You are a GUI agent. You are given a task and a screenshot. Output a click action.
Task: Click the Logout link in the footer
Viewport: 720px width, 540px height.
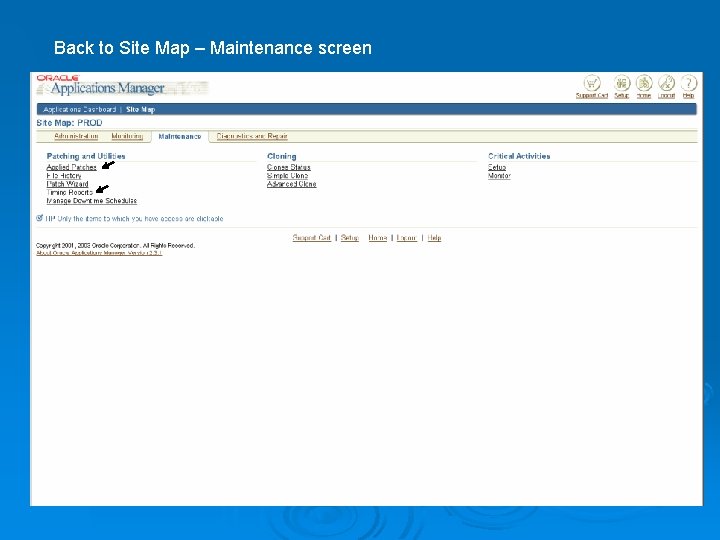407,237
